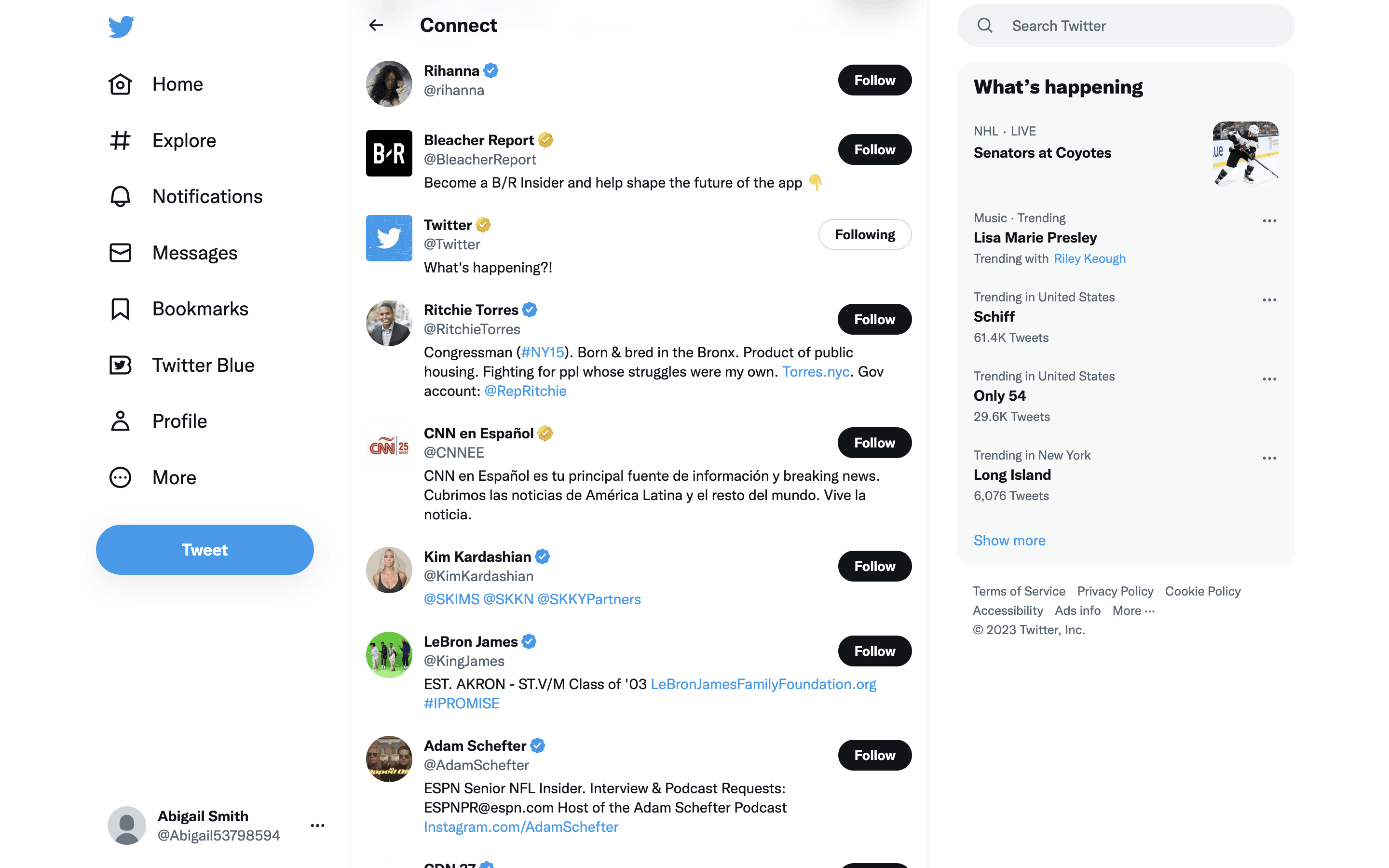Go back using the arrow icon
Screen dimensions: 1389x868
point(376,25)
